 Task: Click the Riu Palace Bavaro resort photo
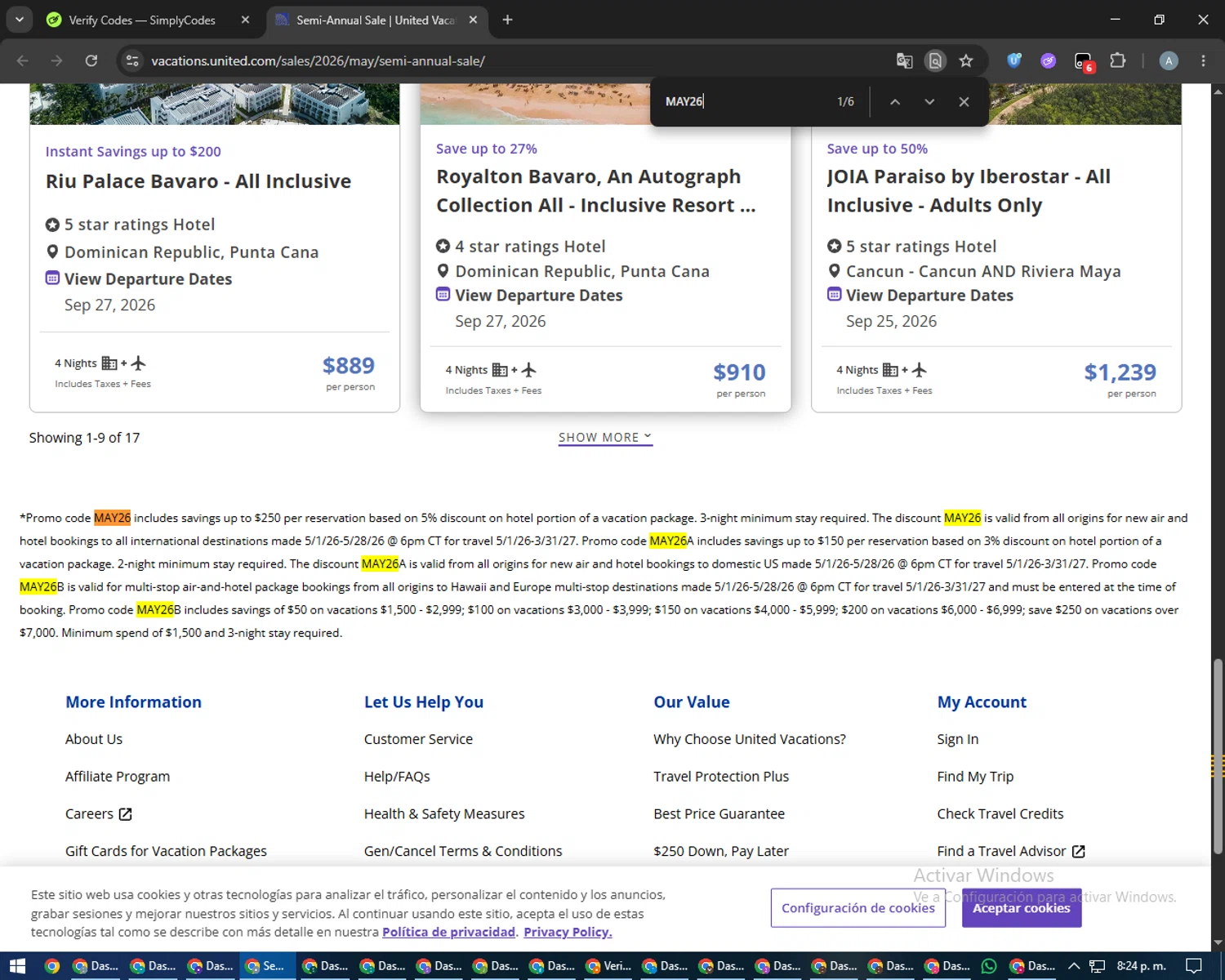tap(215, 104)
